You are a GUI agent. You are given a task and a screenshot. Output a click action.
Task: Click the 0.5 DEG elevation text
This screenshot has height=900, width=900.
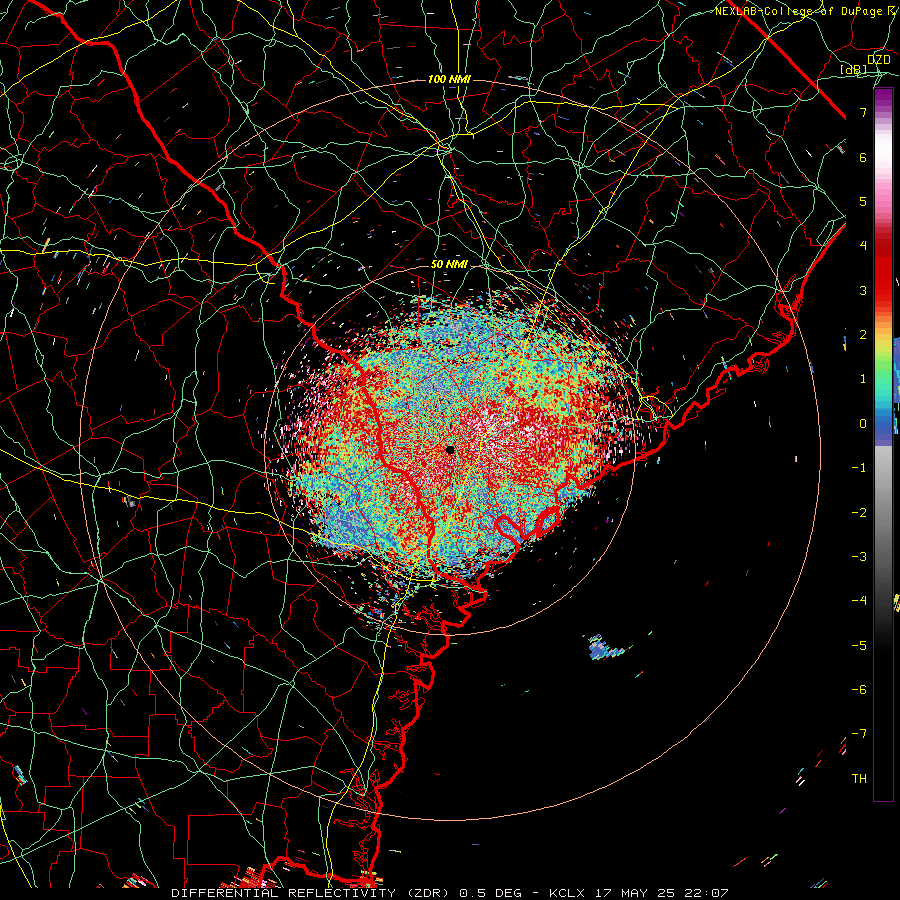490,893
